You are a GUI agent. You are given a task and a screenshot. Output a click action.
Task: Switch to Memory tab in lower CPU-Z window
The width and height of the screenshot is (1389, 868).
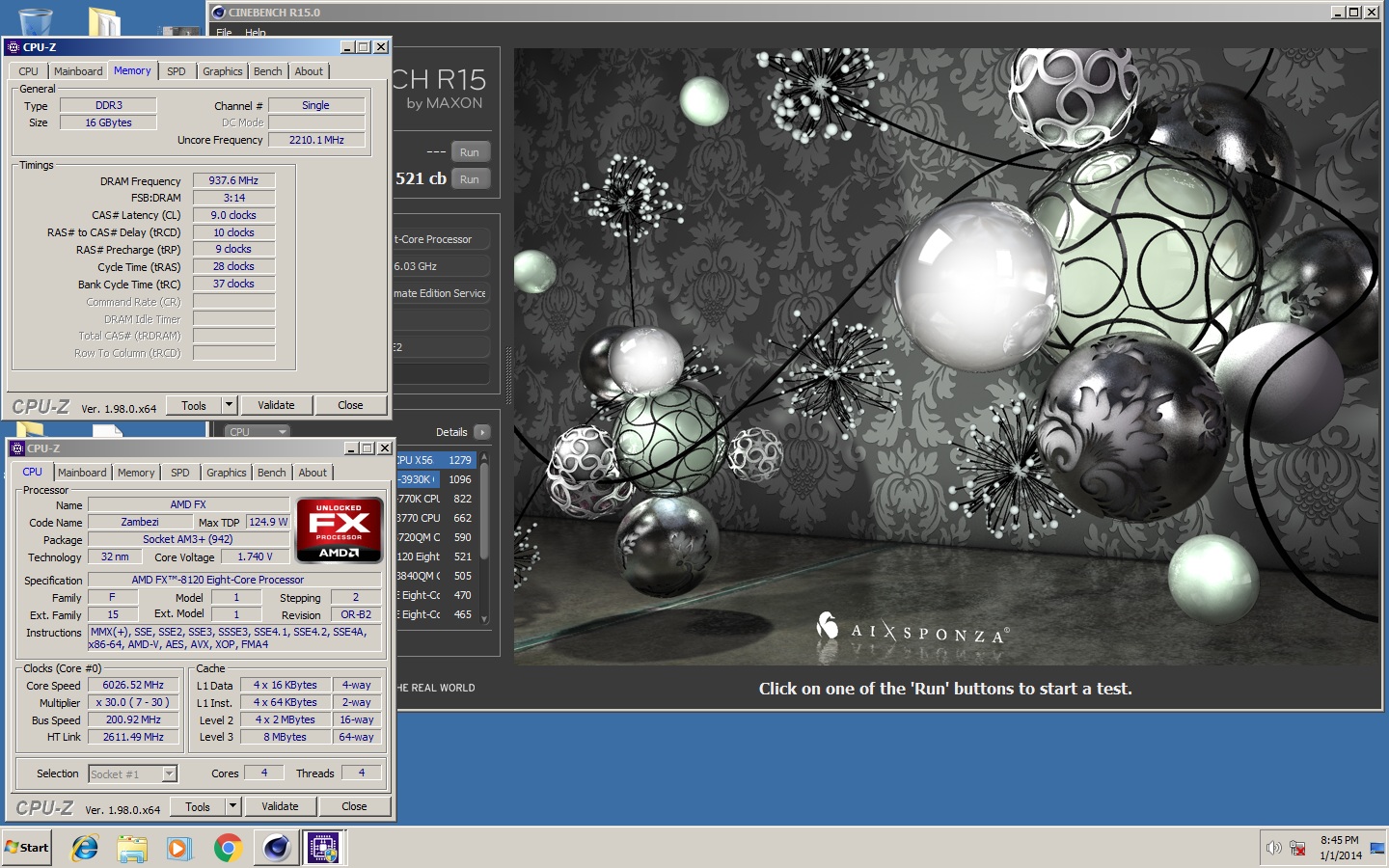[136, 473]
